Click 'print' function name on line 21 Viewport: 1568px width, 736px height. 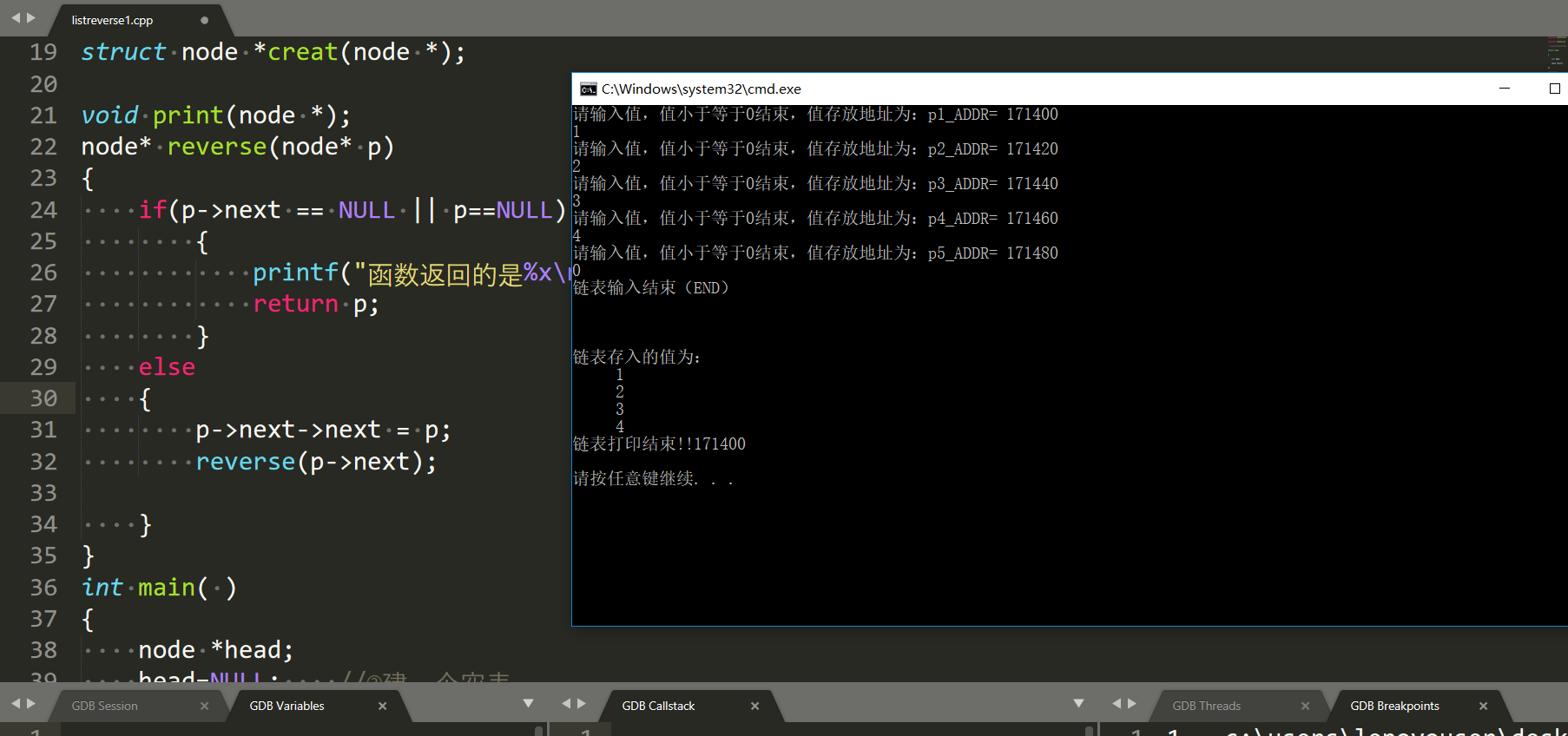pos(188,115)
